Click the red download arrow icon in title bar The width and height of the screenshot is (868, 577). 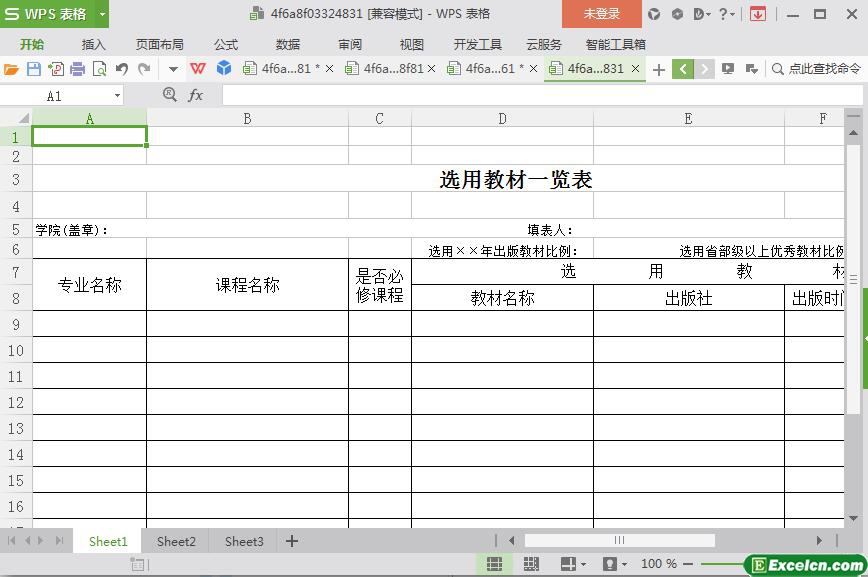[x=758, y=14]
